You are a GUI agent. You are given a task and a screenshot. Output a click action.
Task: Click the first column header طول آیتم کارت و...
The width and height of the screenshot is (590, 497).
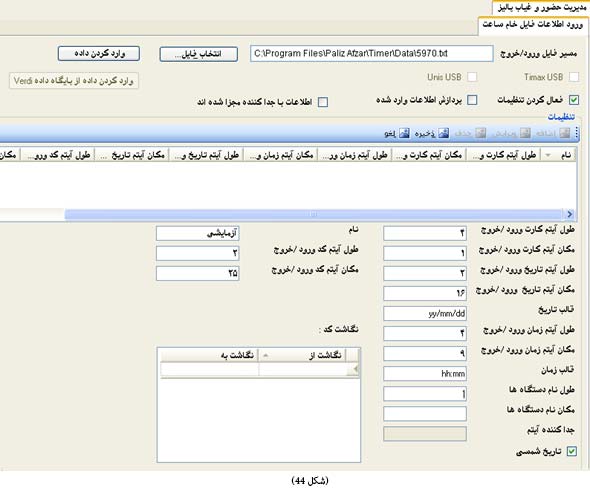tap(504, 155)
